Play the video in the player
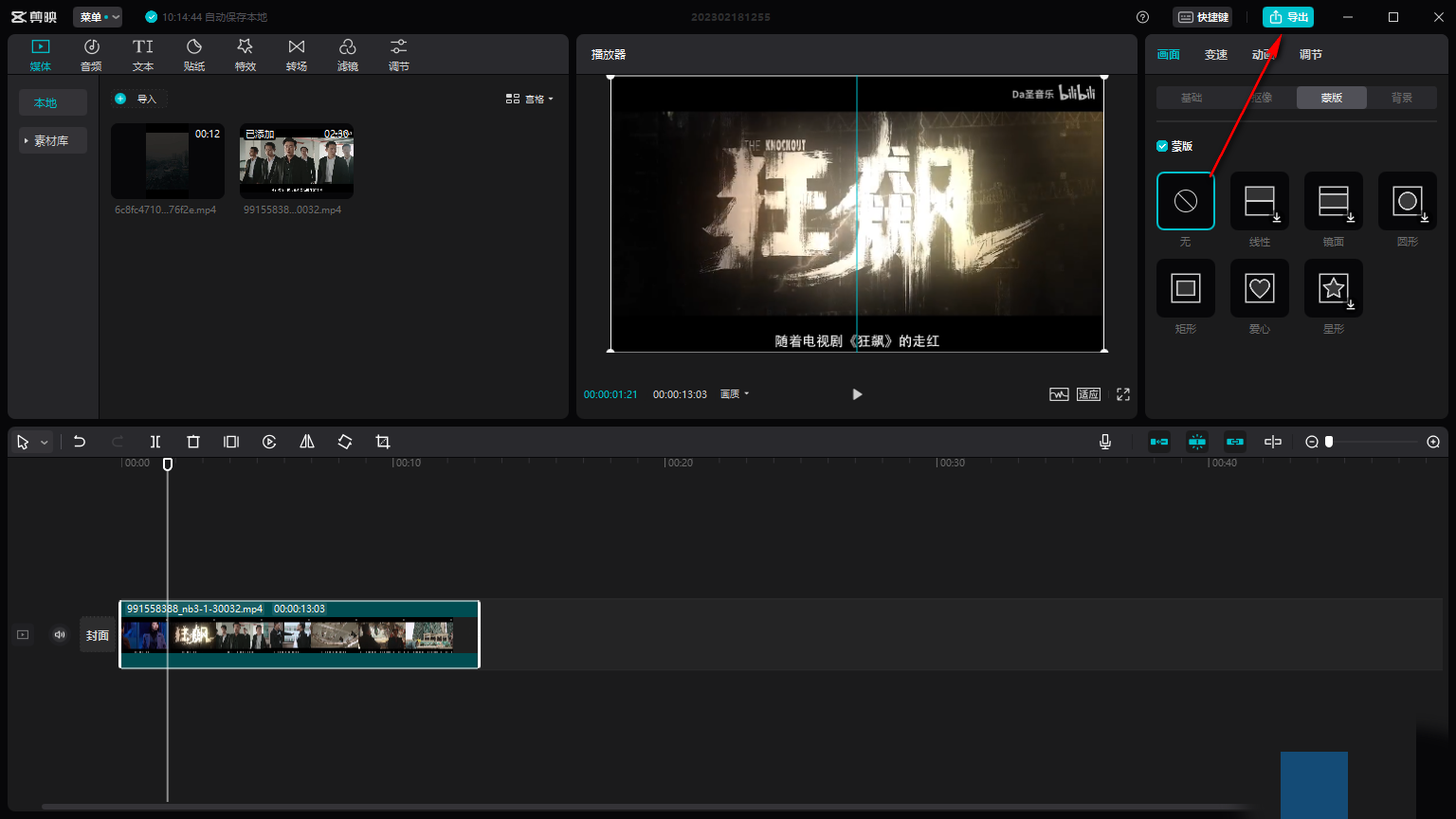This screenshot has width=1456, height=819. pyautogui.click(x=857, y=394)
